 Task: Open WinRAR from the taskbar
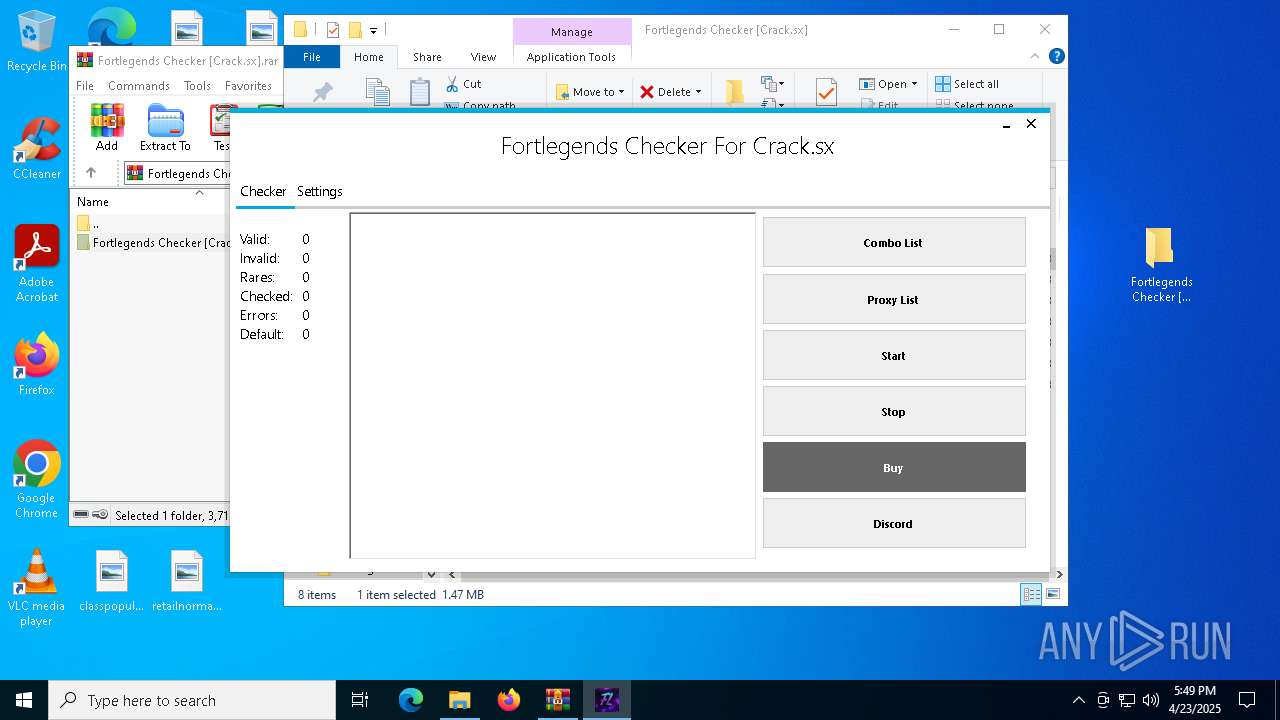point(557,700)
